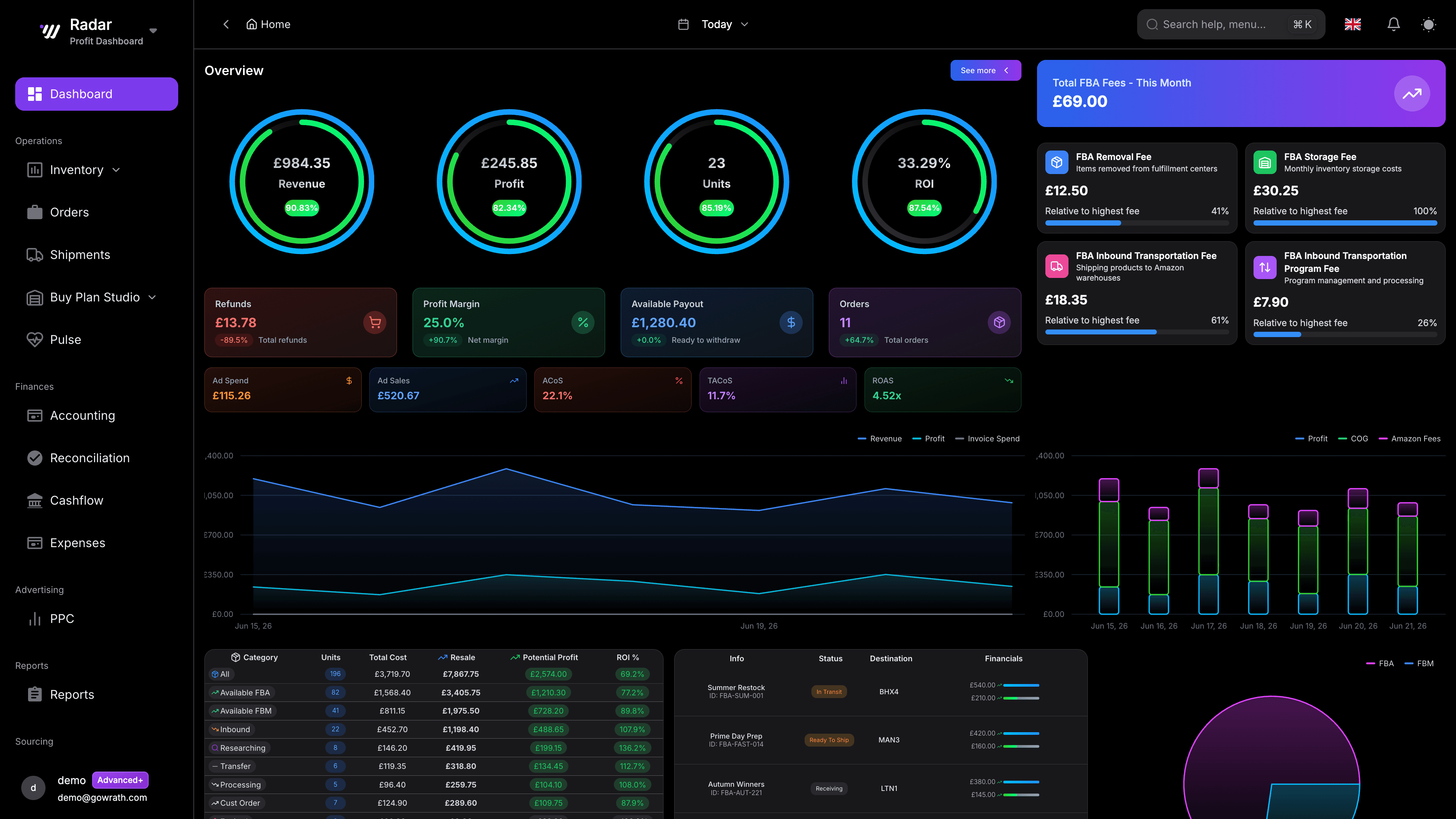
Task: Click the Program Fee arrows icon
Action: coord(1265,267)
